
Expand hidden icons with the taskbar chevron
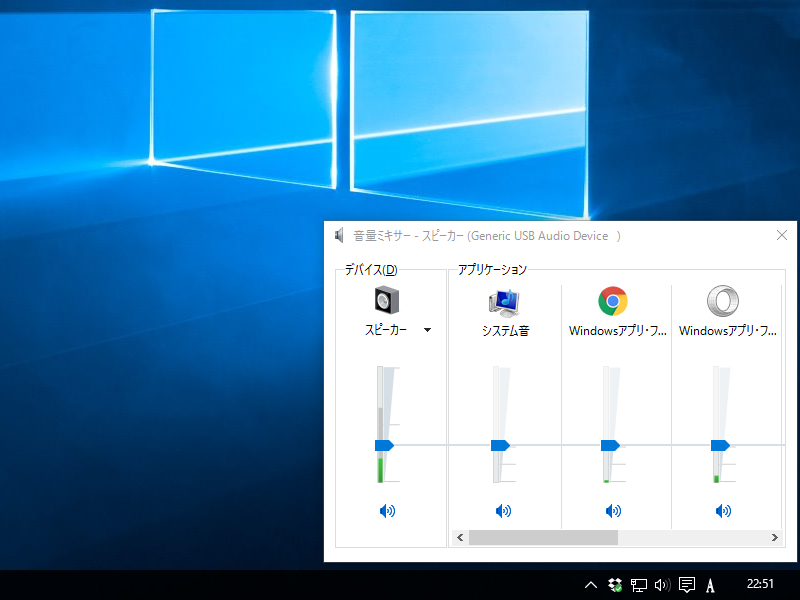590,584
